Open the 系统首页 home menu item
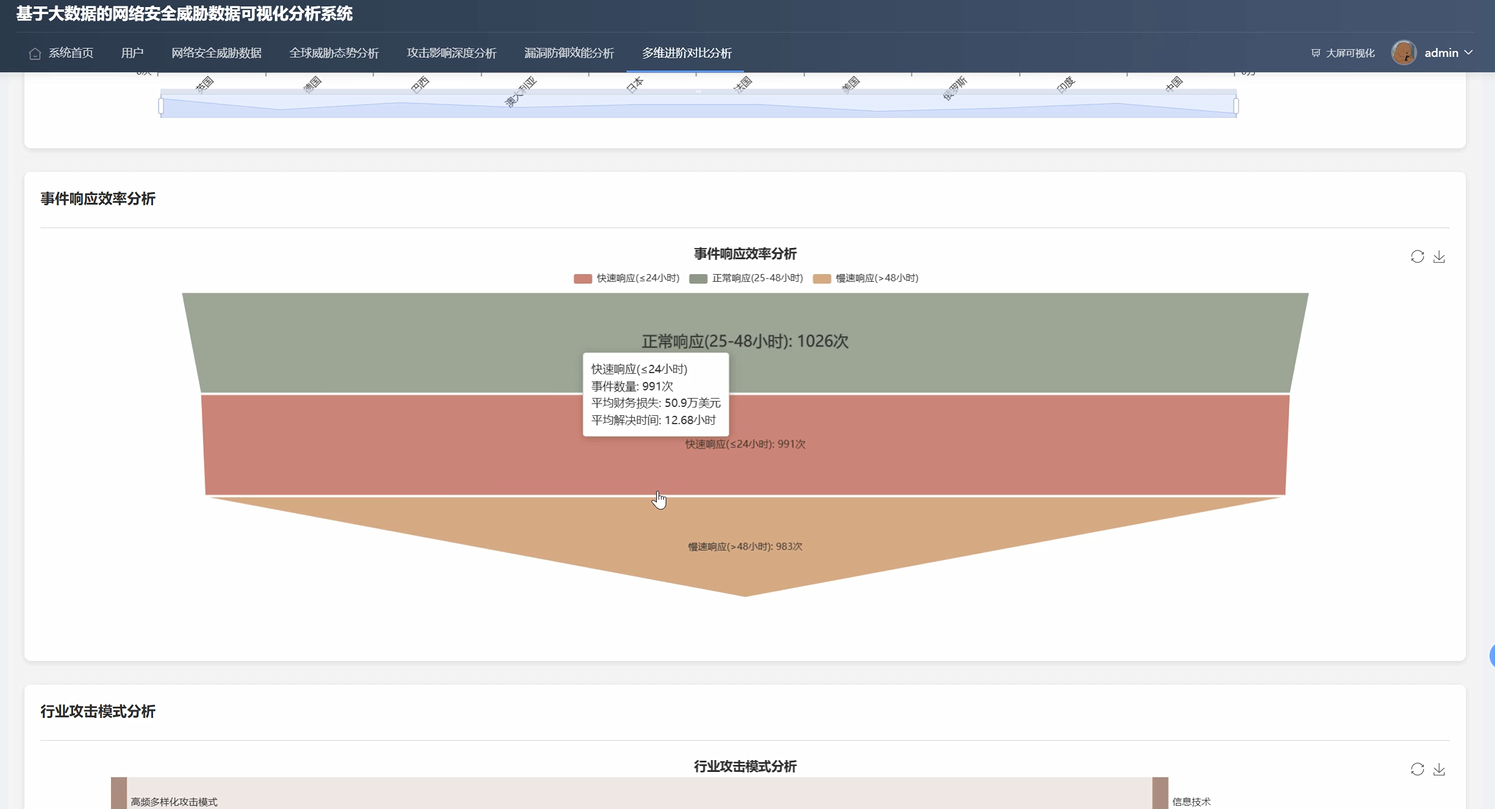The height and width of the screenshot is (809, 1495). (x=61, y=53)
